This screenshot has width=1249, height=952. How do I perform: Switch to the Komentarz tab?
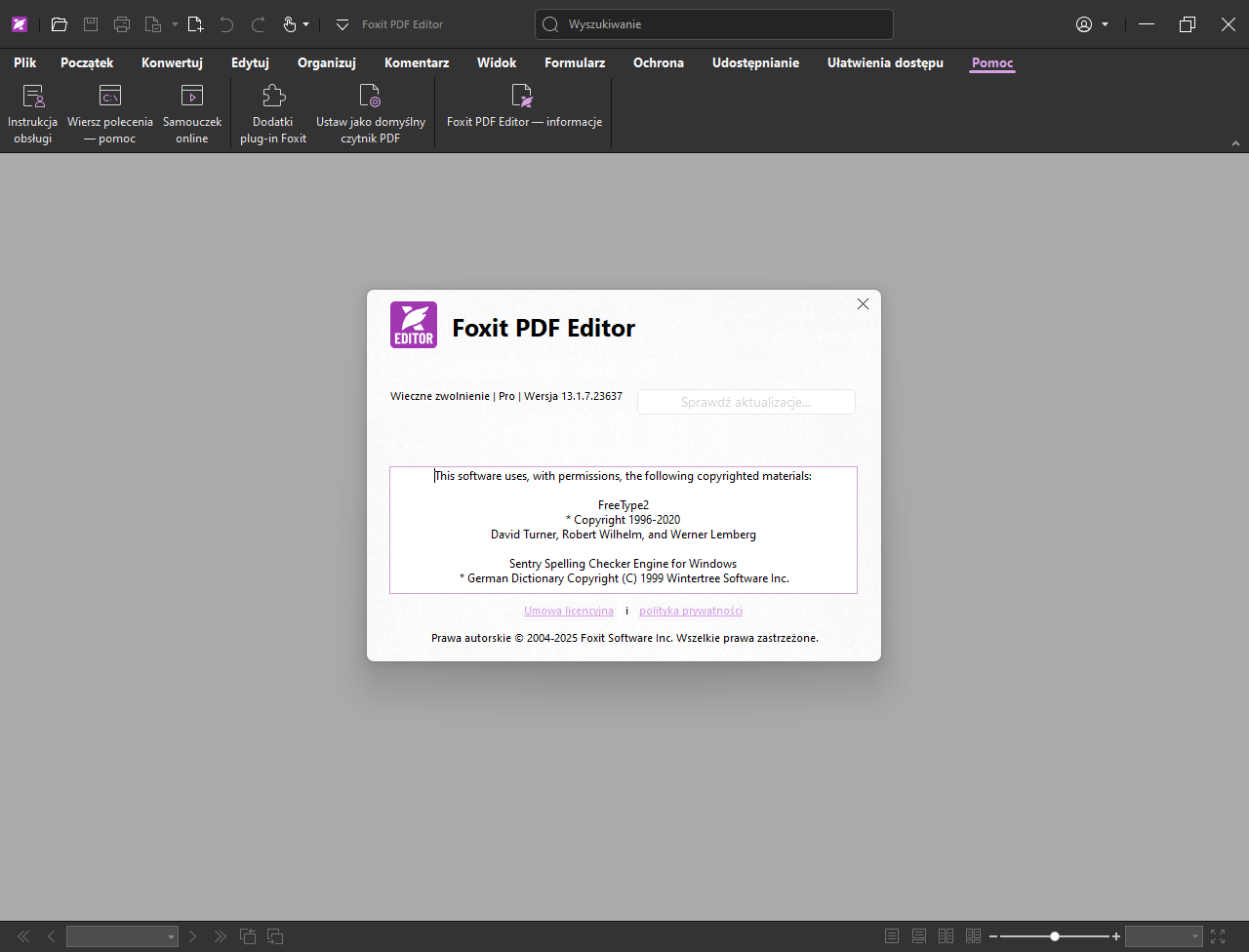417,62
